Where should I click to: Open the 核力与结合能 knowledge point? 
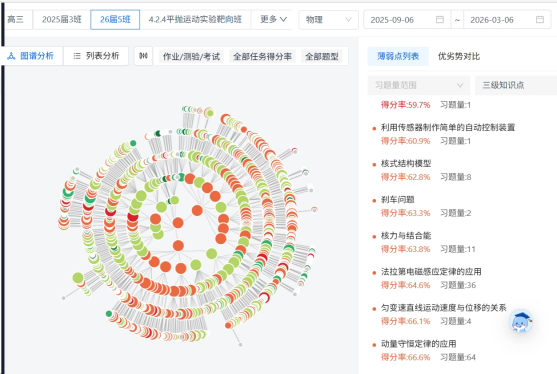coord(406,235)
